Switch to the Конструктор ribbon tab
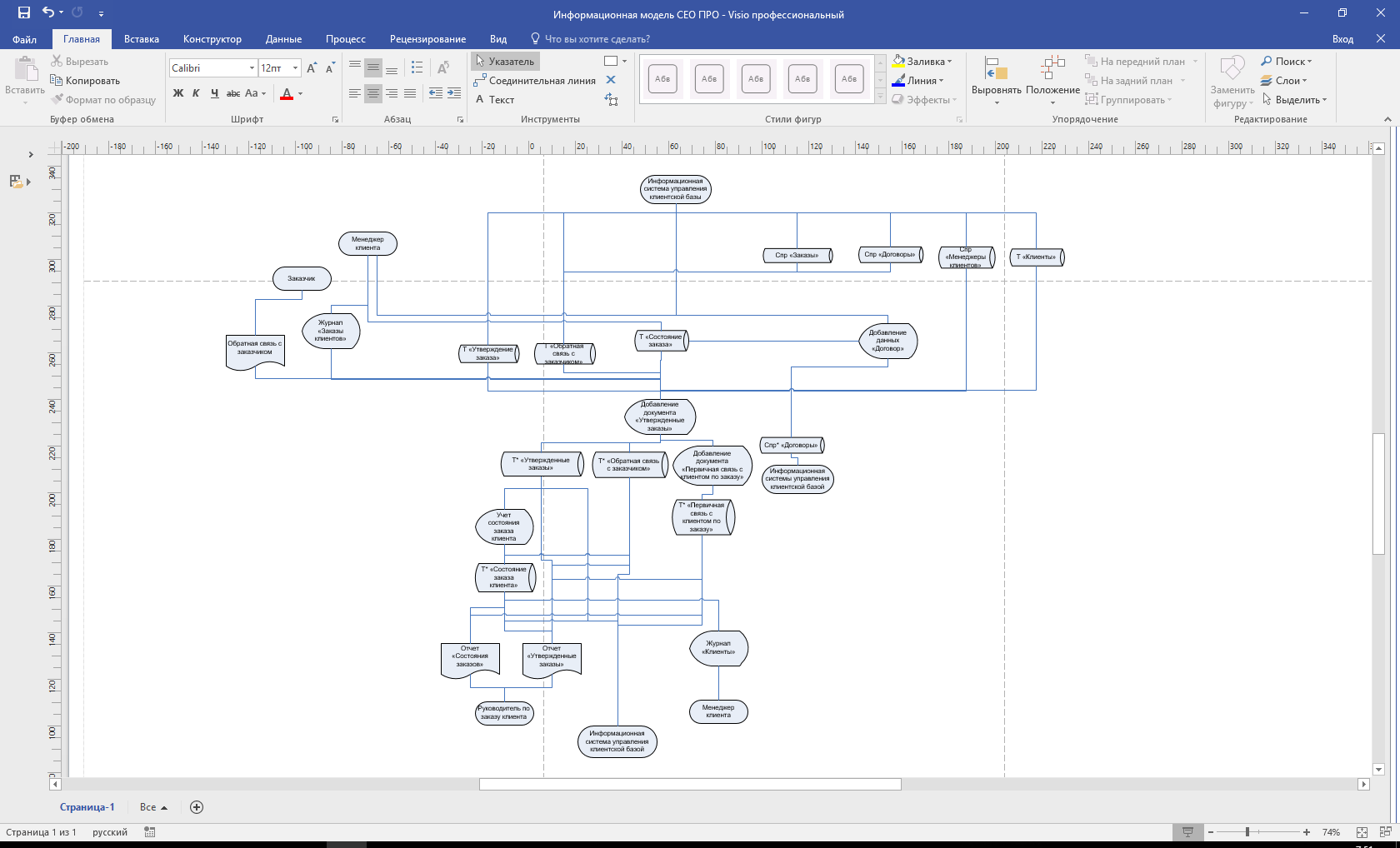The image size is (1400, 848). point(212,39)
